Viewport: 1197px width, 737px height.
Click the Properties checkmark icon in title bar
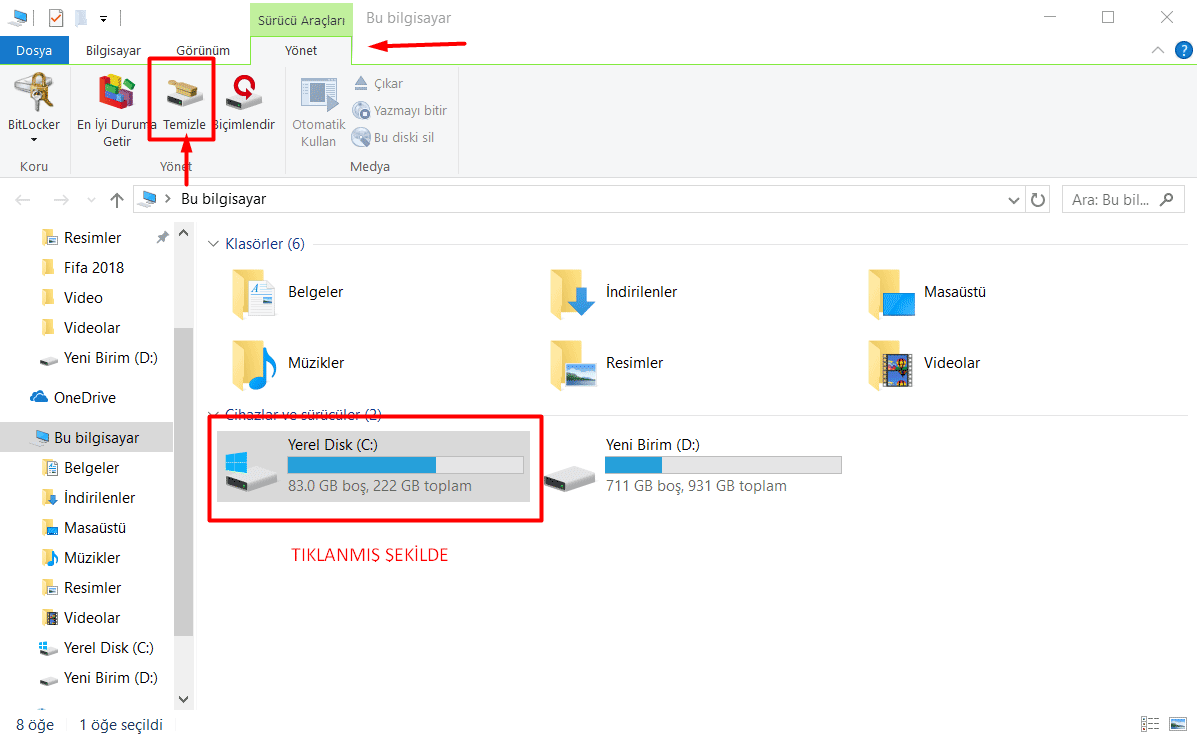pyautogui.click(x=56, y=18)
